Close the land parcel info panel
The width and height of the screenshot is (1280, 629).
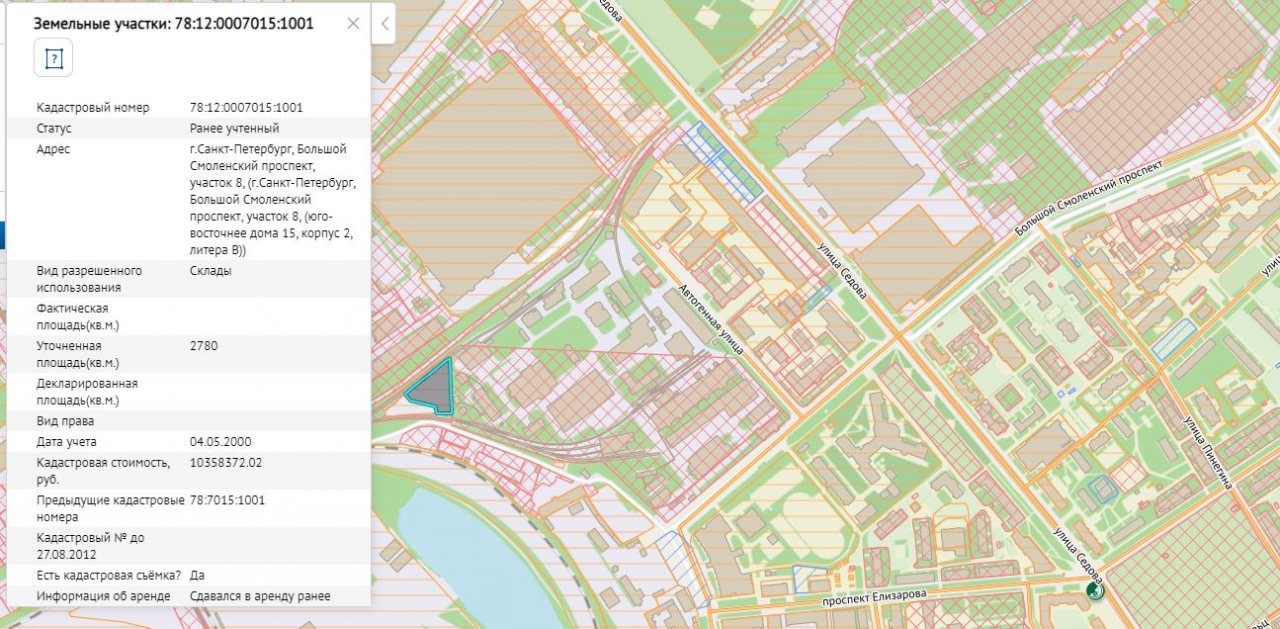(x=353, y=23)
